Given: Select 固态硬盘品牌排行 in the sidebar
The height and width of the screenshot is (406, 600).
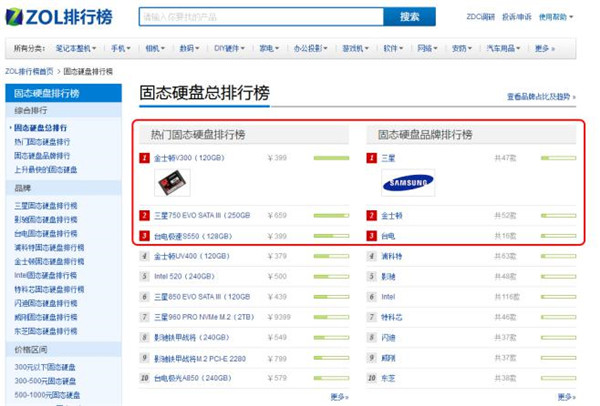Looking at the screenshot, I should tap(42, 155).
